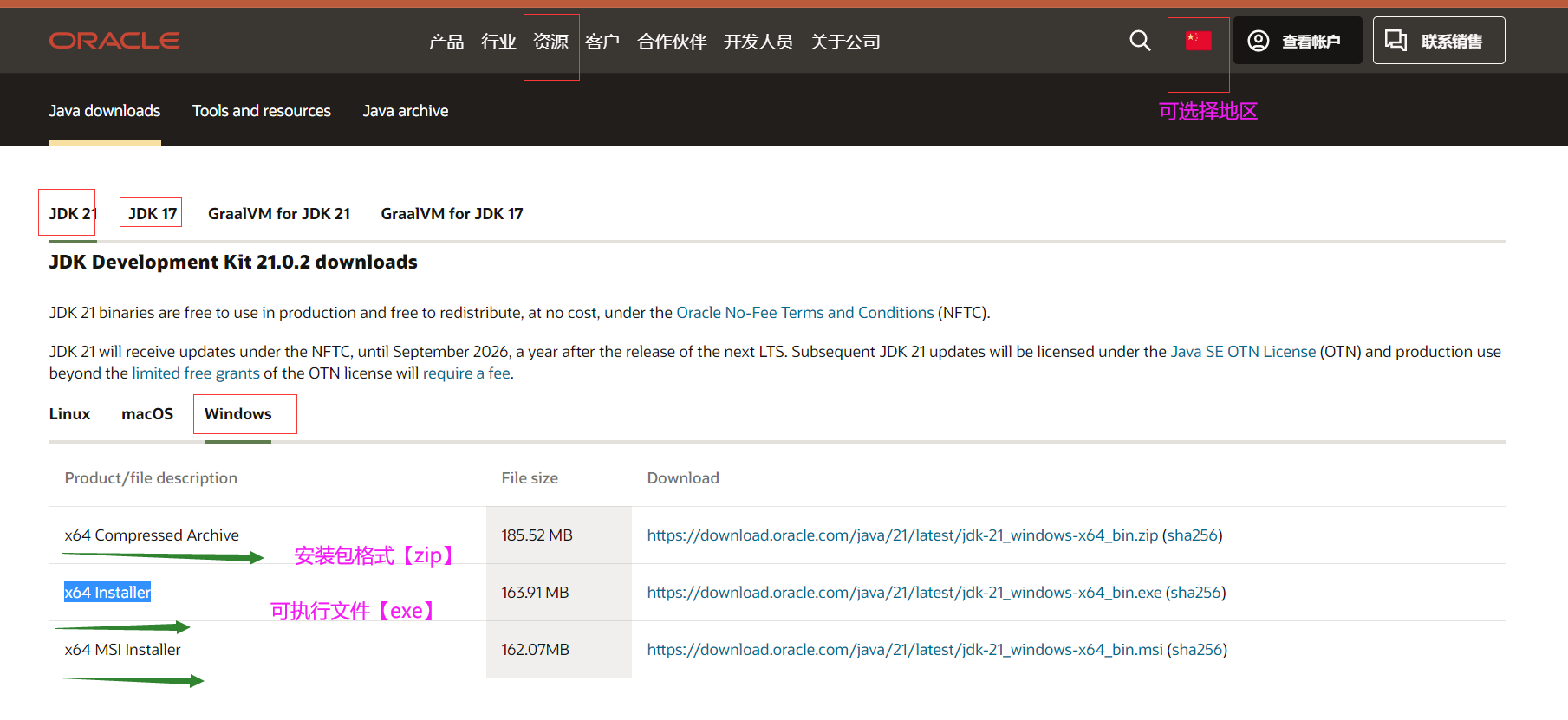
Task: Open the Java SE OTN License link
Action: point(1243,352)
